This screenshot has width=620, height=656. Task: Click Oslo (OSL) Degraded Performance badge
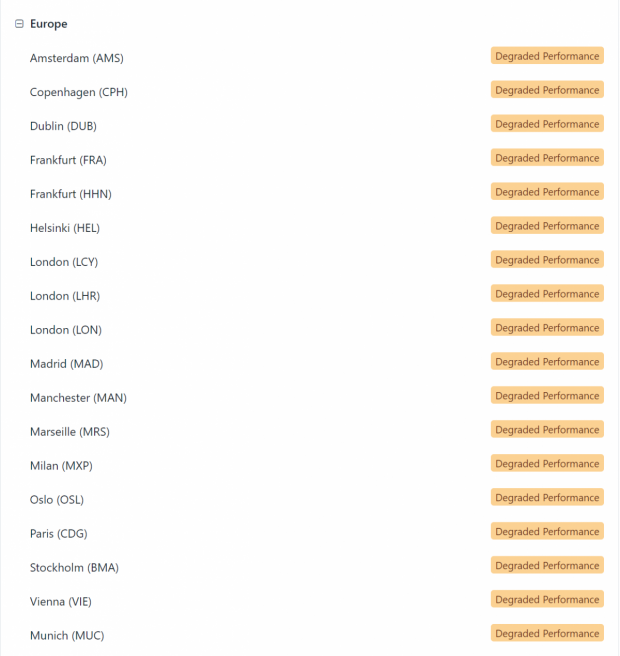(x=547, y=498)
